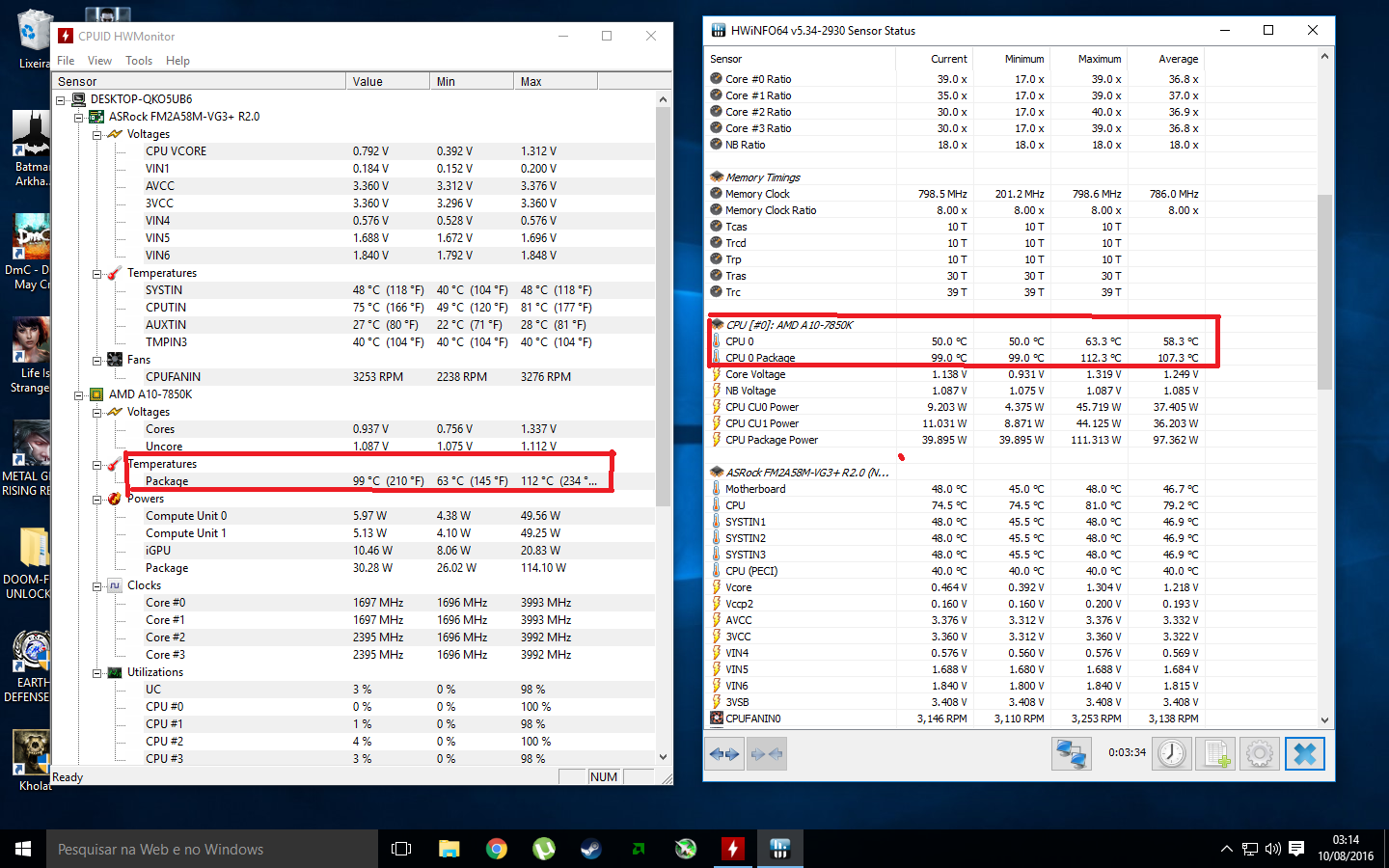Open uTorrent from the taskbar
This screenshot has width=1389, height=868.
coord(544,849)
